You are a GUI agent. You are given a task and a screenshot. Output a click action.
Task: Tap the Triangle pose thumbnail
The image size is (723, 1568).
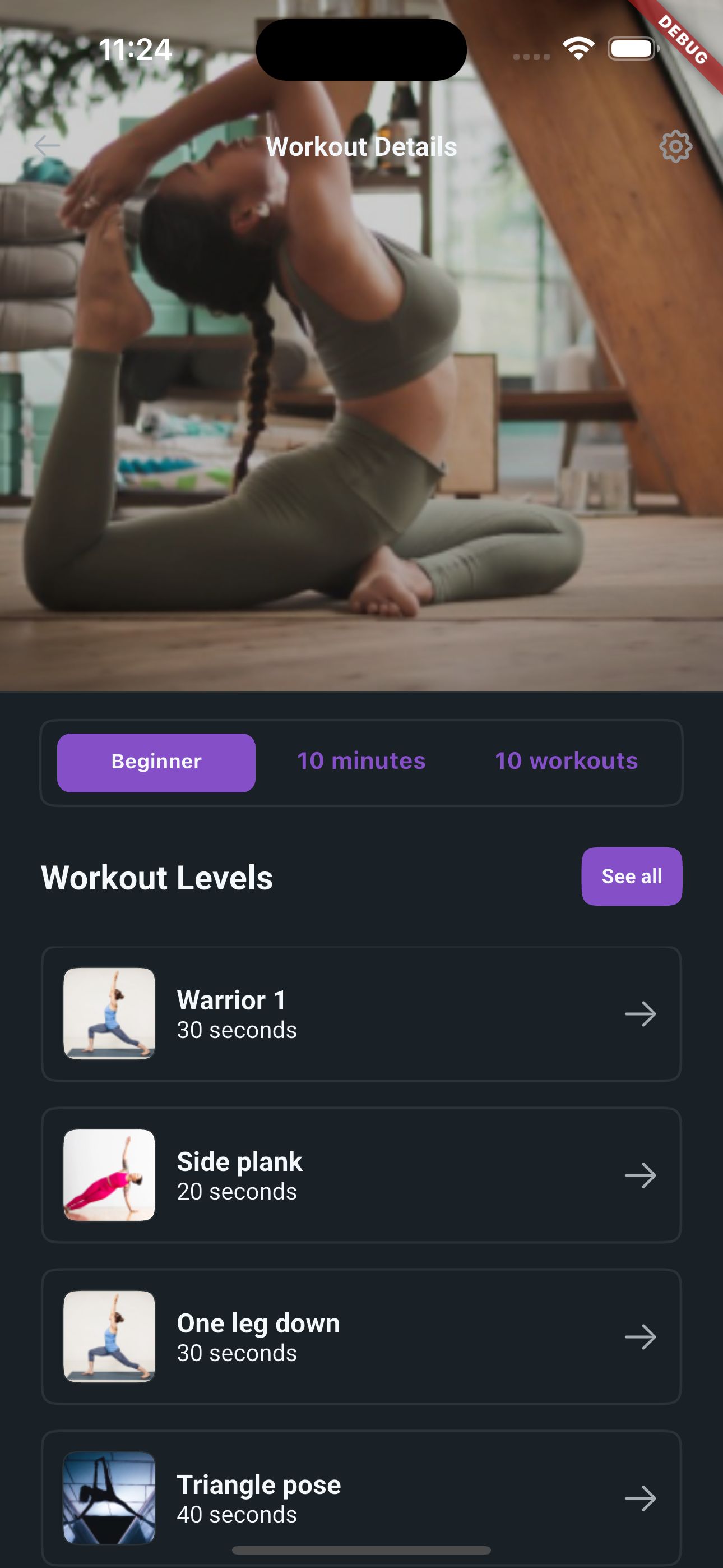click(109, 1497)
